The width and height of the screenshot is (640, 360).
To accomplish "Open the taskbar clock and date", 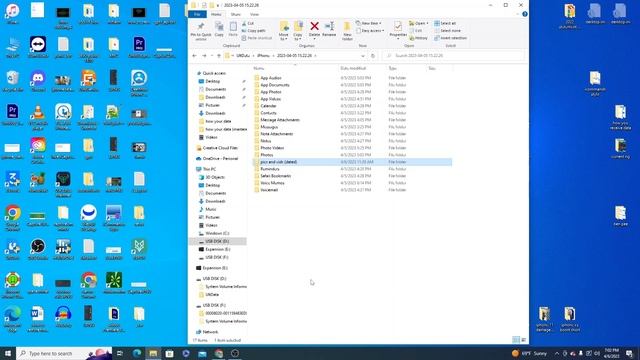I will pos(611,353).
